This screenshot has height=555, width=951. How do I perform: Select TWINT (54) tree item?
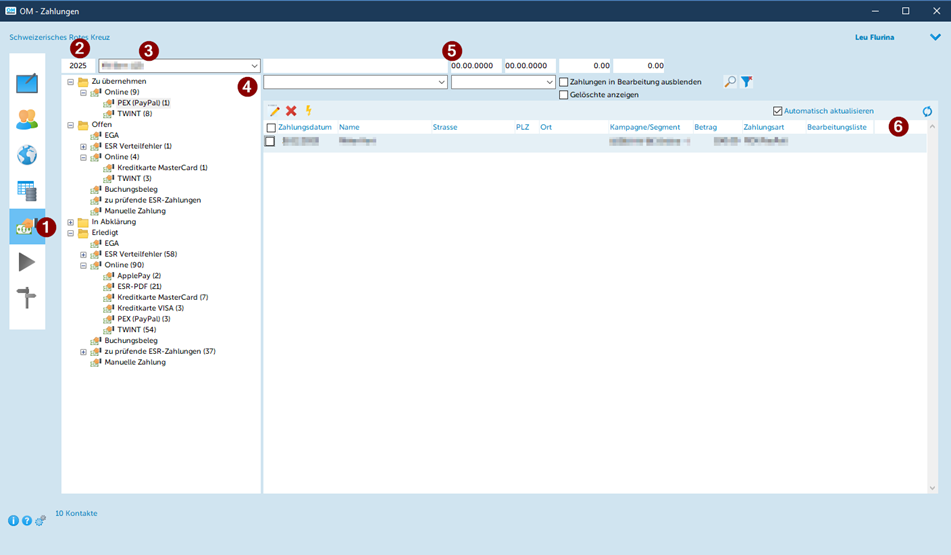pyautogui.click(x=136, y=330)
